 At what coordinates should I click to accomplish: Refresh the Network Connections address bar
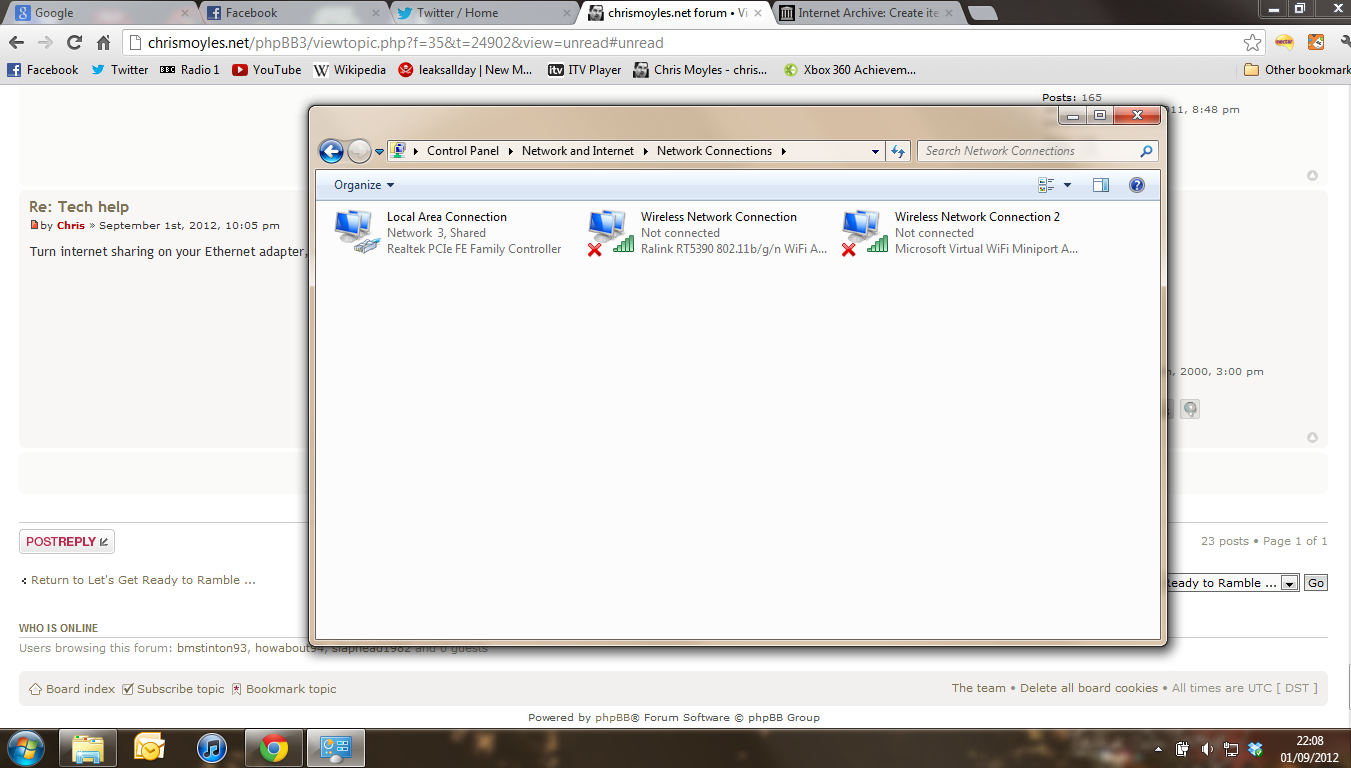(898, 151)
